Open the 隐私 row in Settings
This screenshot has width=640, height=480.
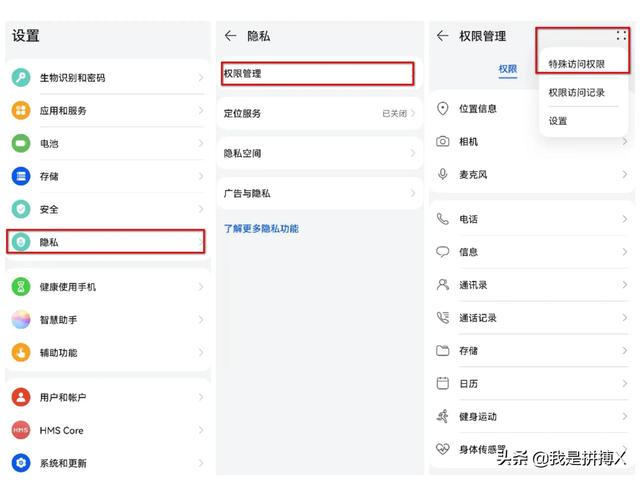(x=106, y=242)
